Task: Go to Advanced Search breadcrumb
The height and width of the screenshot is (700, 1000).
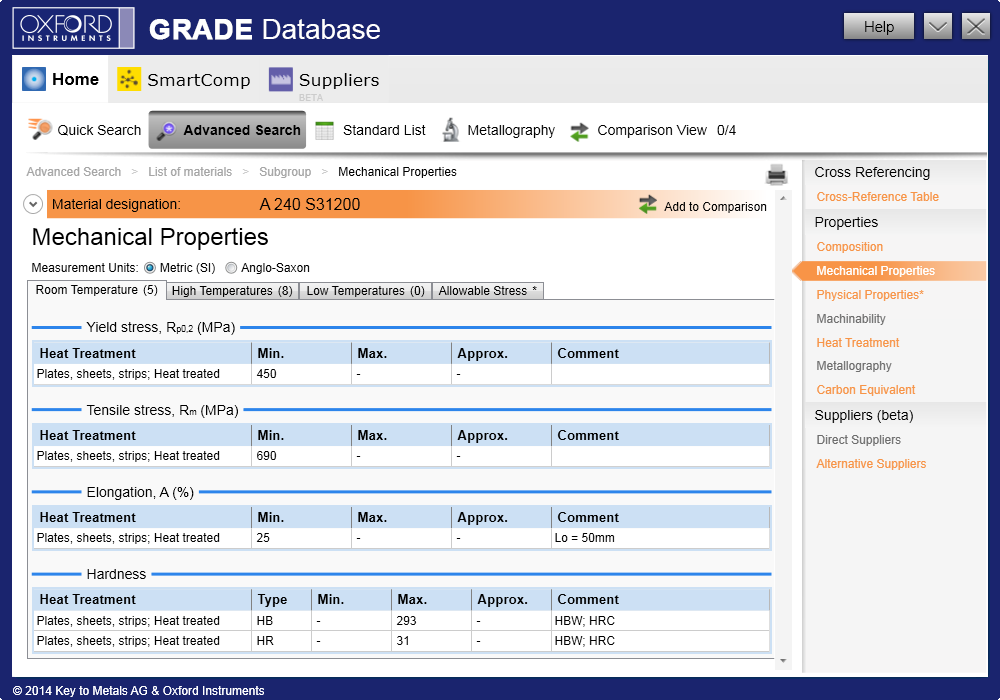Action: pos(73,171)
